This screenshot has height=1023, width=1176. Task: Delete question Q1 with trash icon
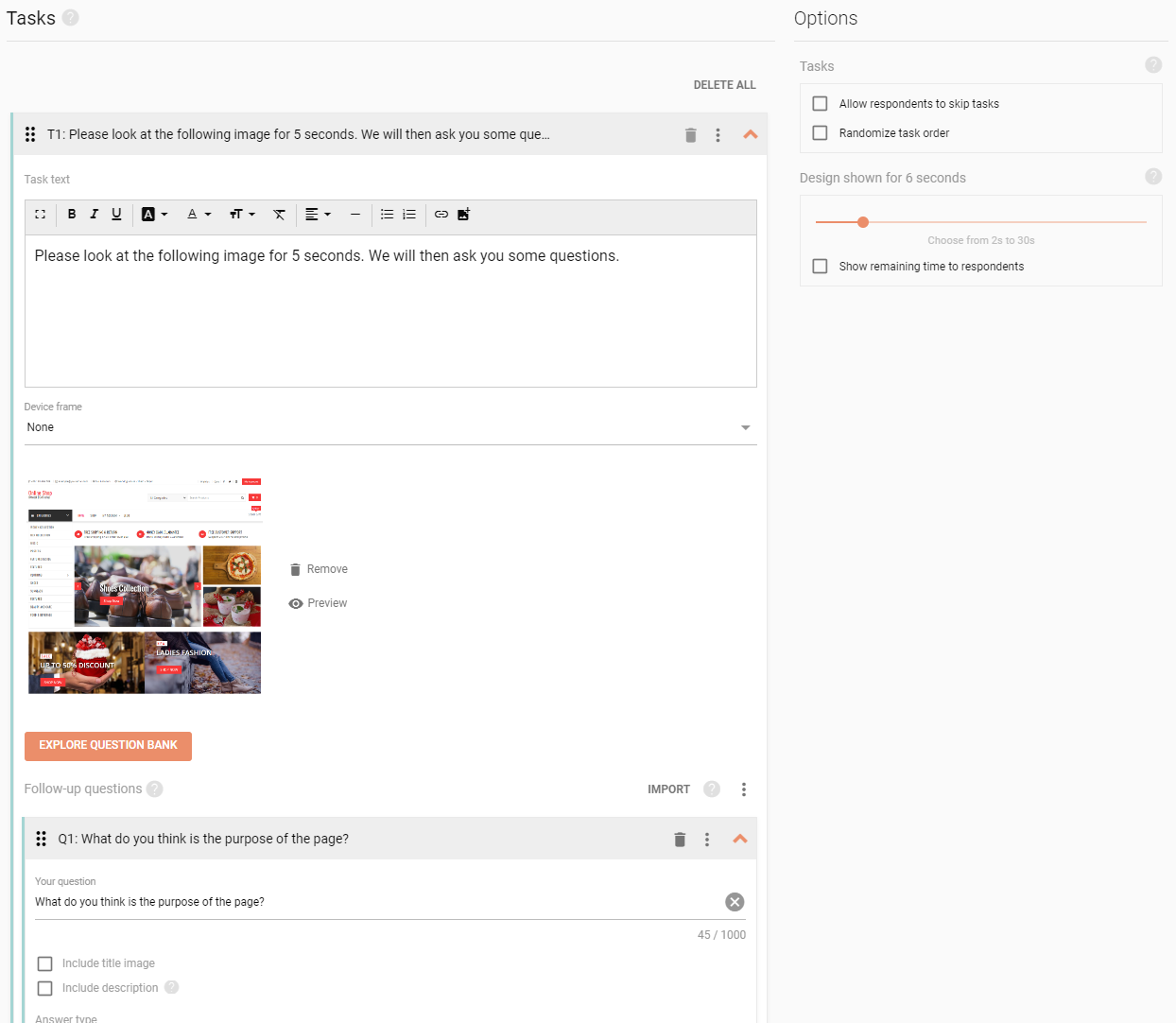click(680, 840)
